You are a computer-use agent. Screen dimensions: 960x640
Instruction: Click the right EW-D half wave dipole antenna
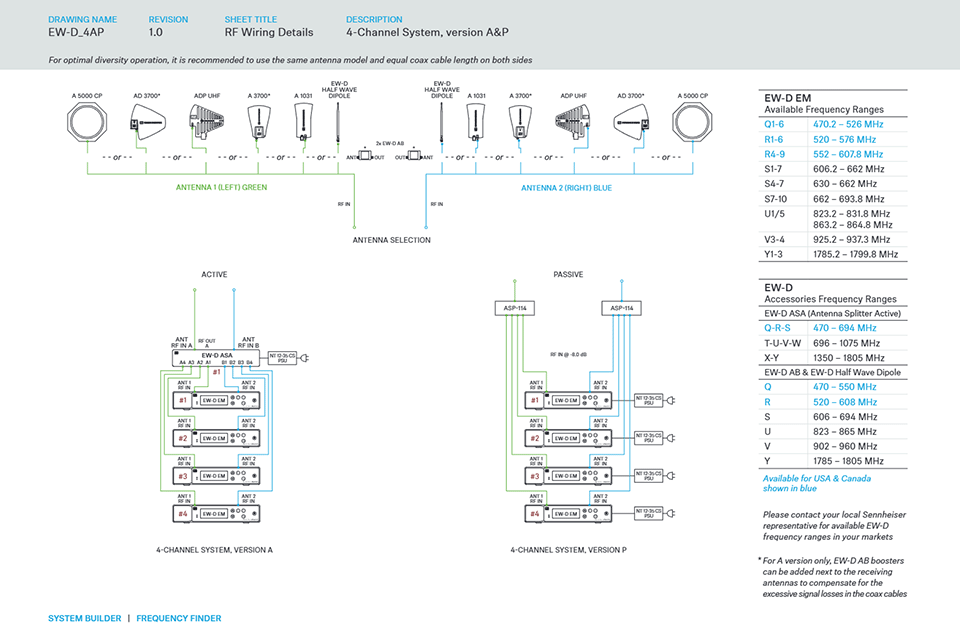tap(441, 124)
